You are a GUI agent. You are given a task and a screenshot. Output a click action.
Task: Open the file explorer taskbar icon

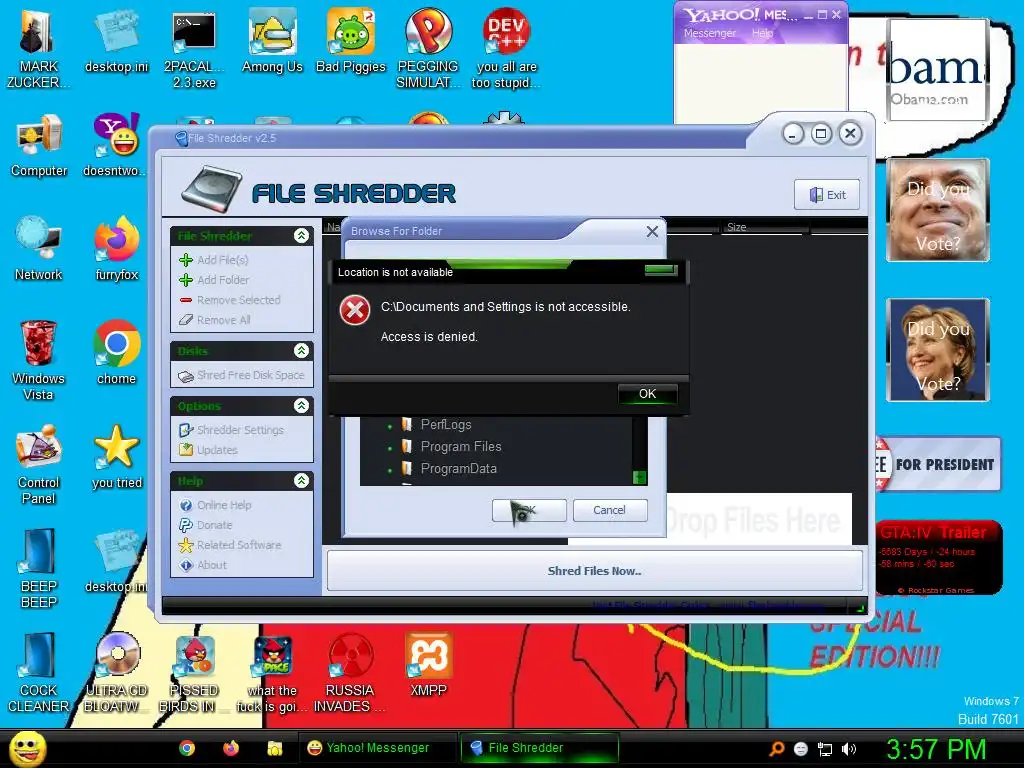274,748
